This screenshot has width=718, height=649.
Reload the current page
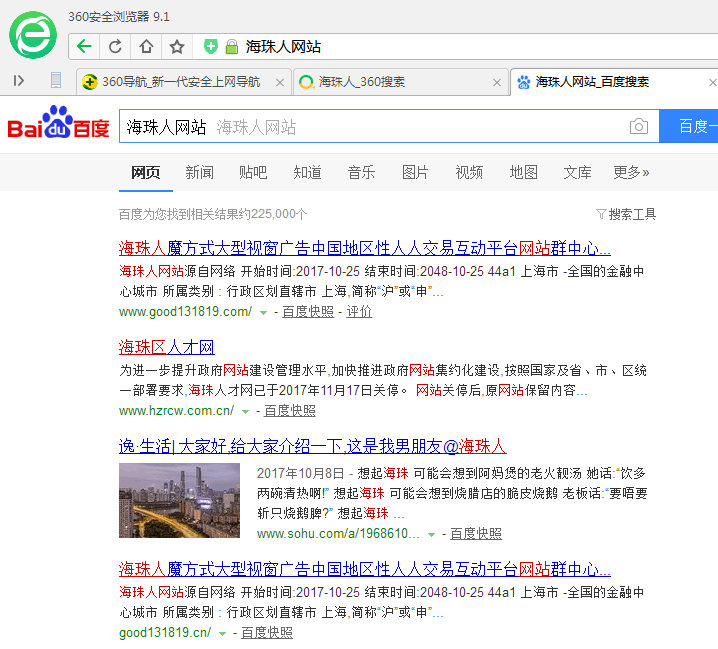click(115, 46)
